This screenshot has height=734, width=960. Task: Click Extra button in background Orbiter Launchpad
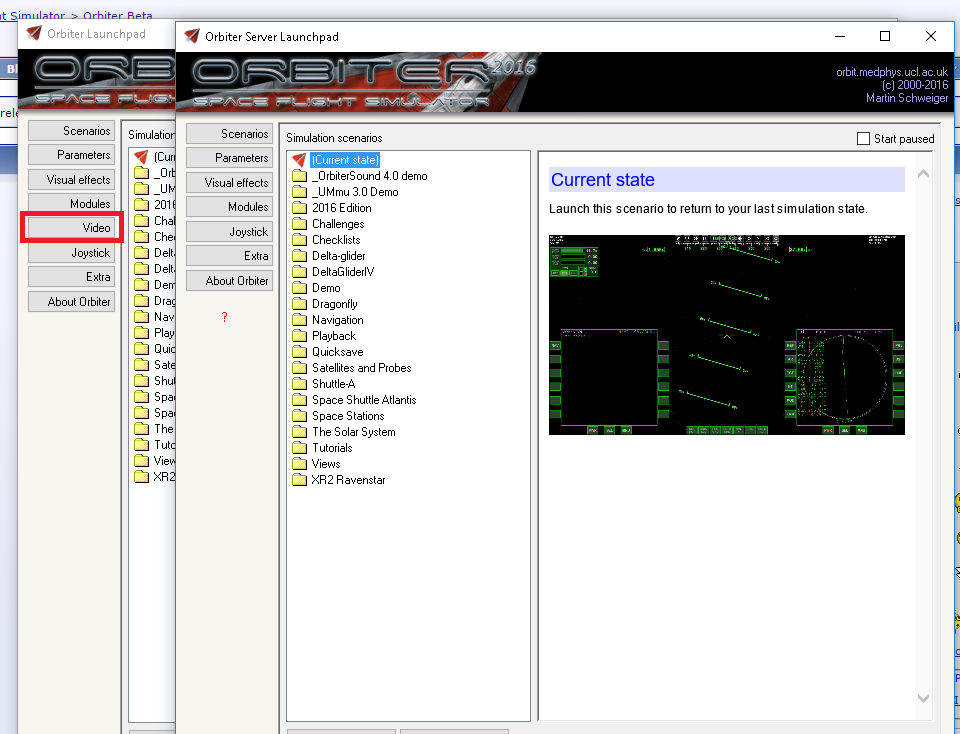pyautogui.click(x=72, y=277)
